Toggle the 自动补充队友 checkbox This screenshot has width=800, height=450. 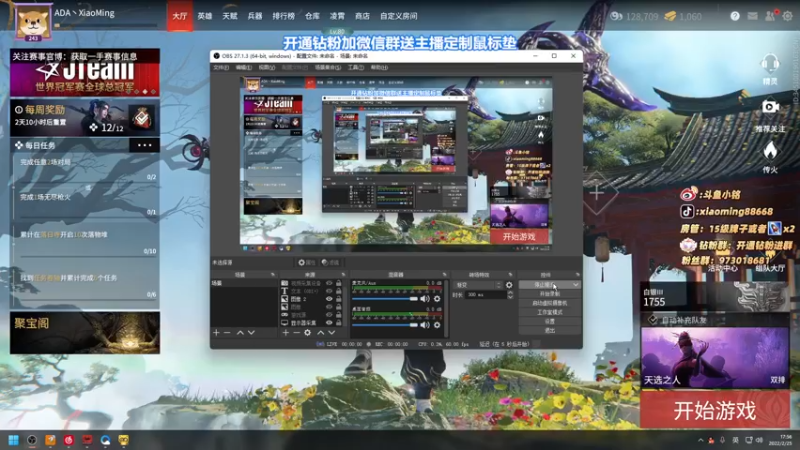click(653, 320)
